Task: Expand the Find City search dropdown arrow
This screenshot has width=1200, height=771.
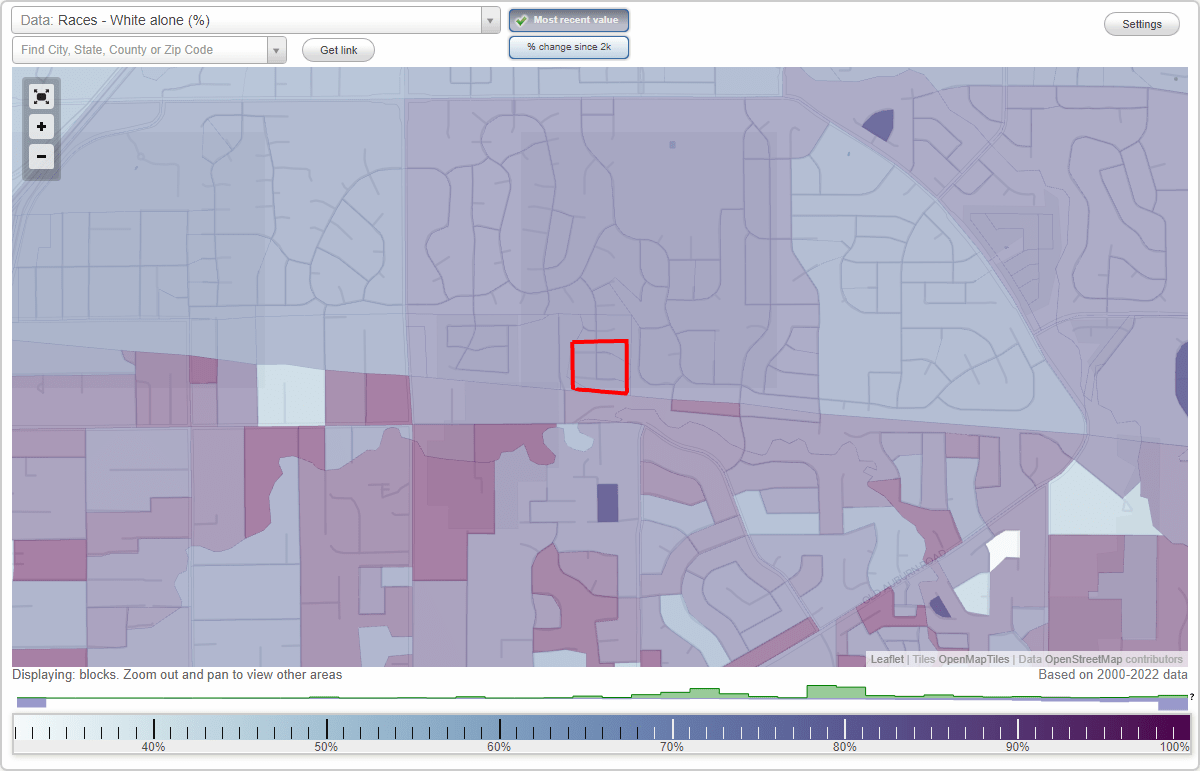Action: point(277,49)
